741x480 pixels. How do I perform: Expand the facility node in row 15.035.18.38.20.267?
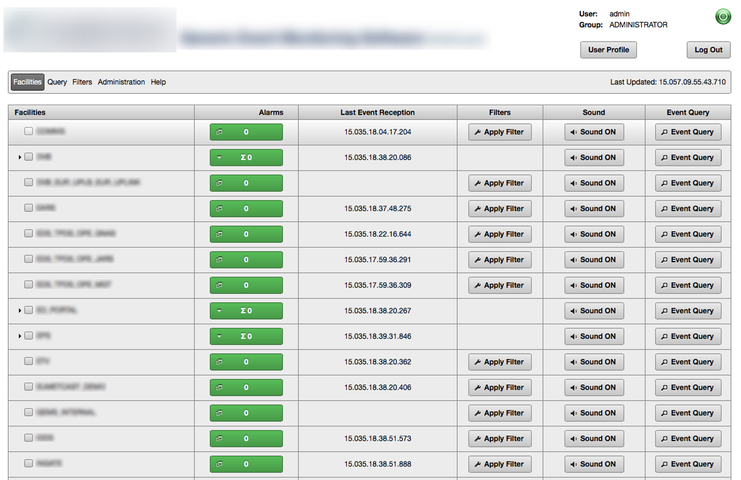coord(19,311)
